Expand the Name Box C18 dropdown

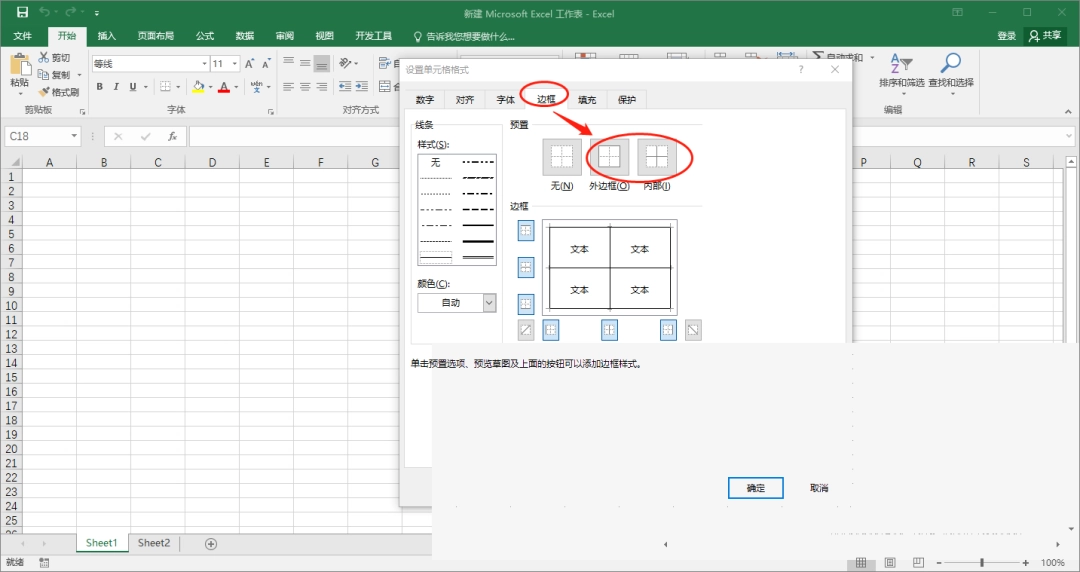[x=74, y=136]
